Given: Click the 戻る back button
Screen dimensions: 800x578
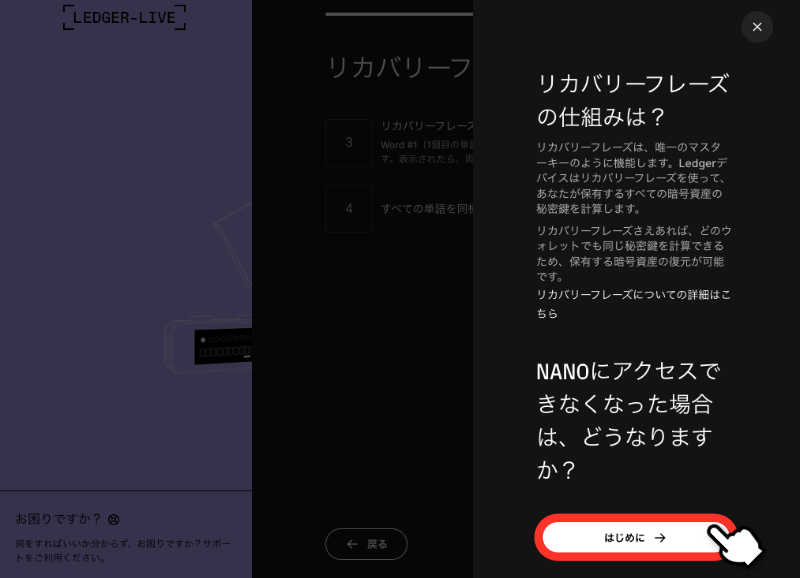Looking at the screenshot, I should 366,544.
